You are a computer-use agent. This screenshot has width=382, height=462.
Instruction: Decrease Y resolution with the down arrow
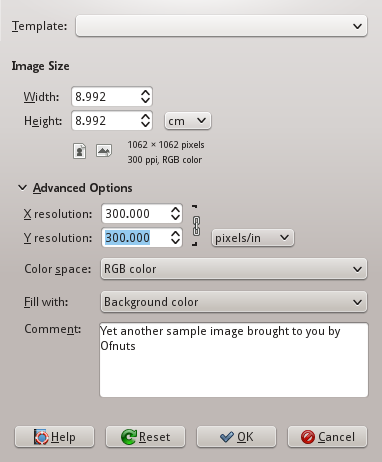pos(175,242)
